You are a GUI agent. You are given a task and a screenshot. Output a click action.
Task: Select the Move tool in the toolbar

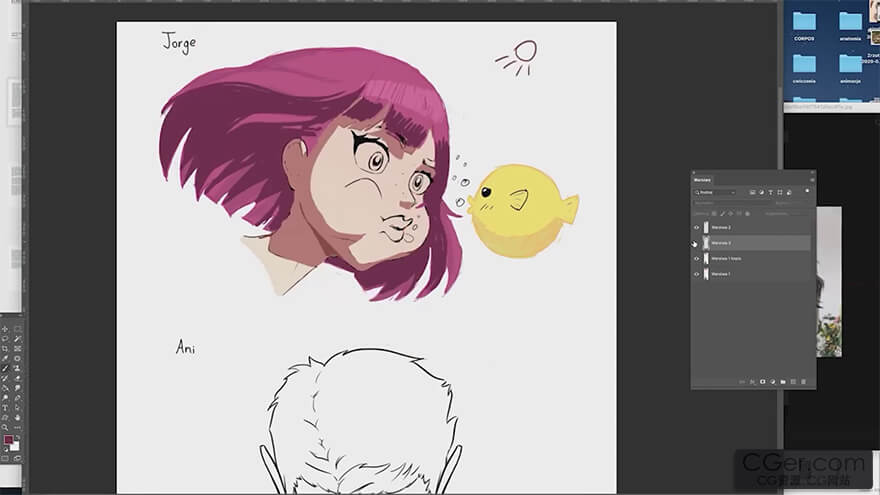[6, 328]
